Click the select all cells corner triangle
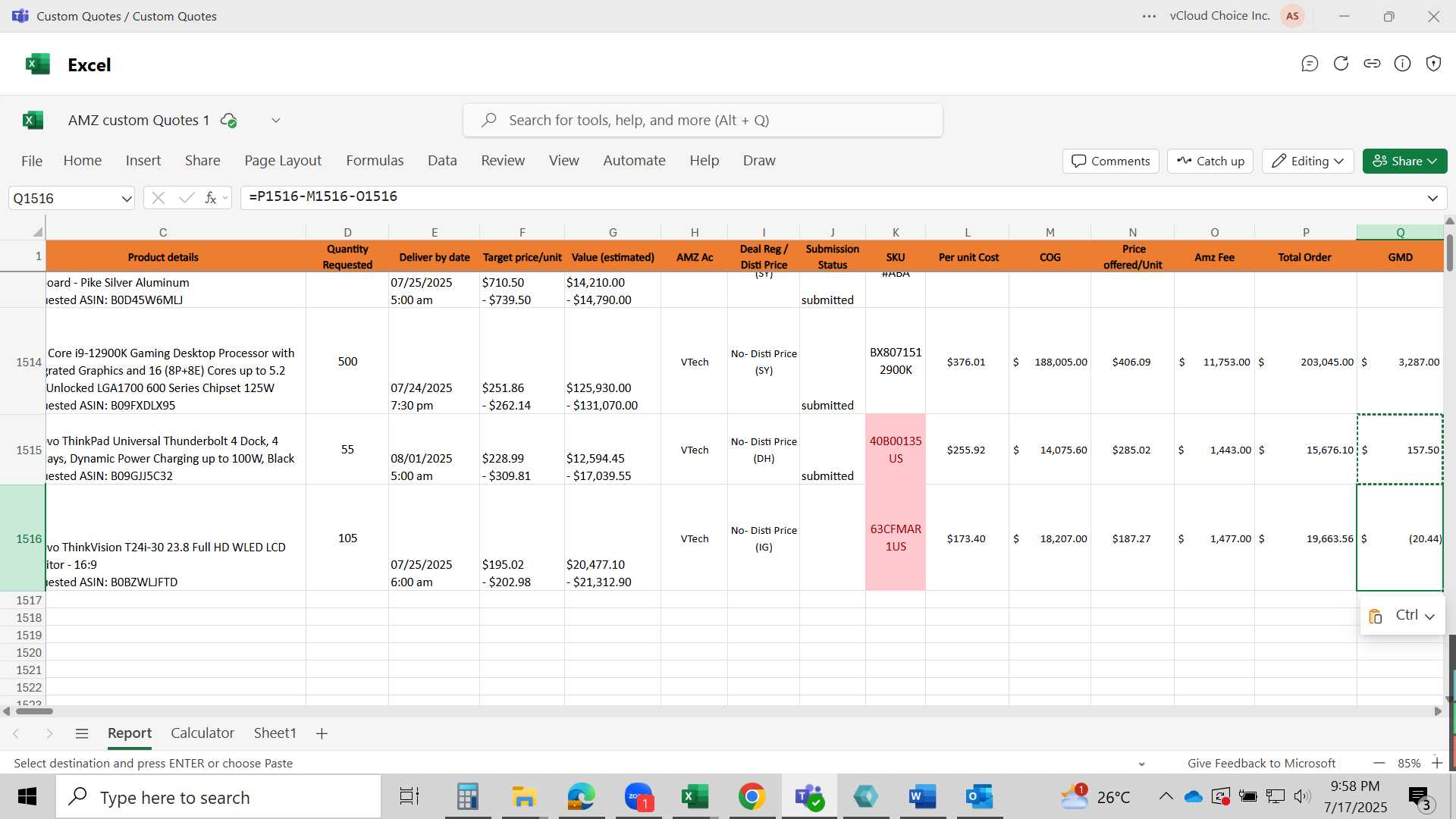 point(37,231)
